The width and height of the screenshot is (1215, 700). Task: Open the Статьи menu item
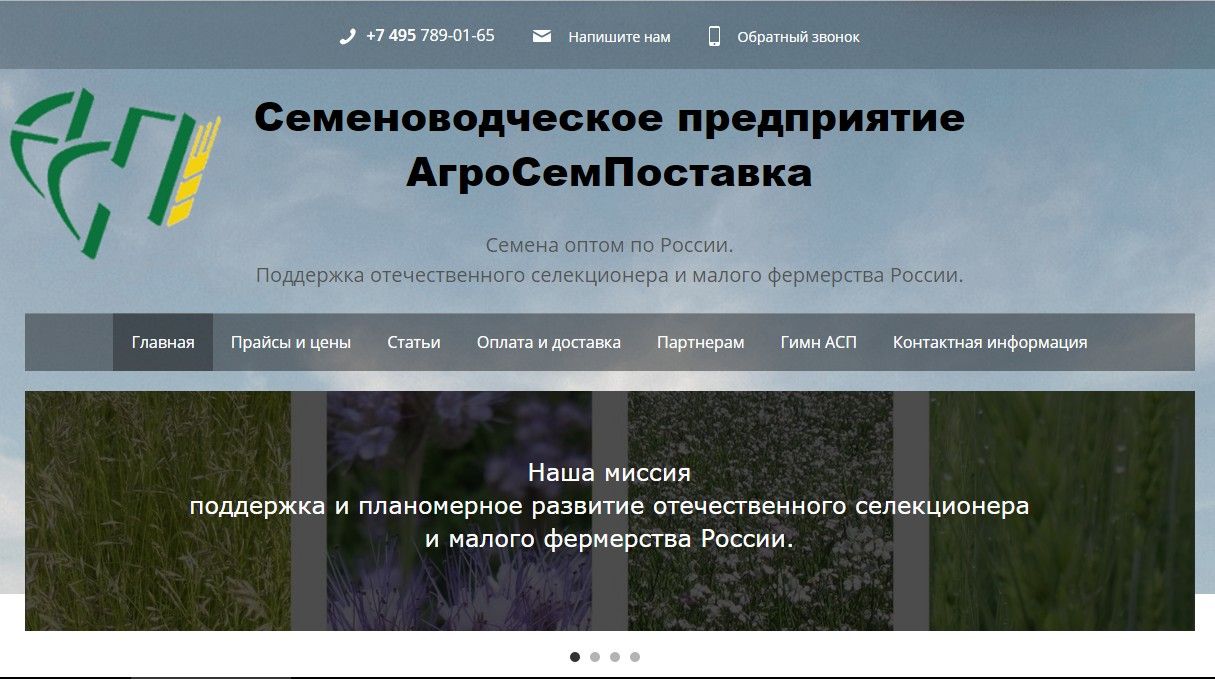[x=414, y=342]
